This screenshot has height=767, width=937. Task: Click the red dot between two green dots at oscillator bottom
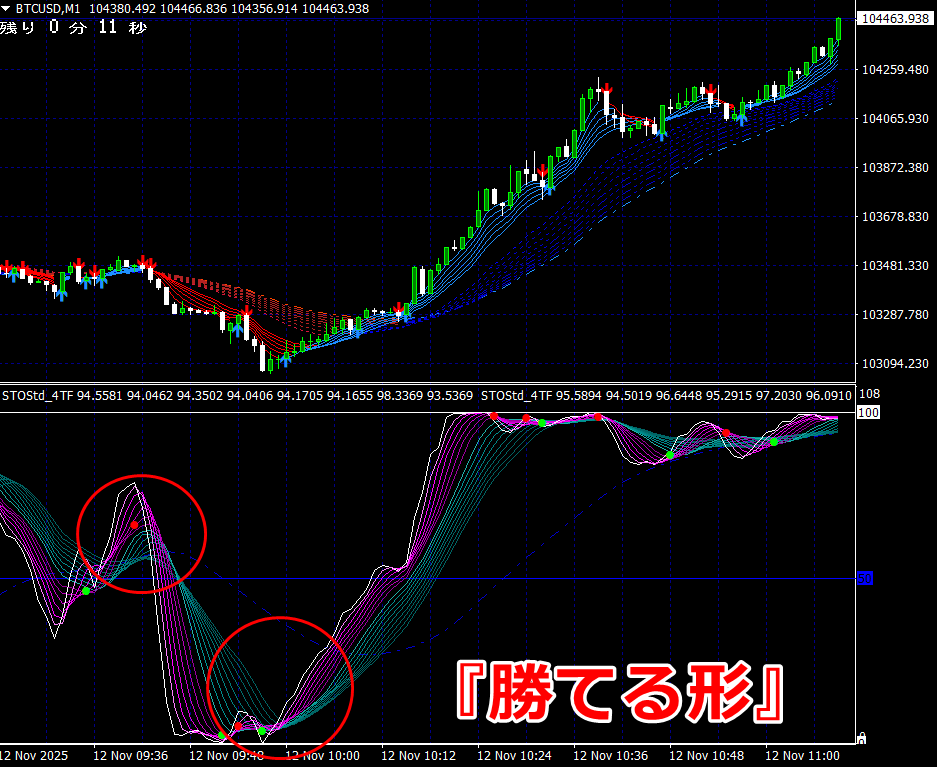[238, 726]
